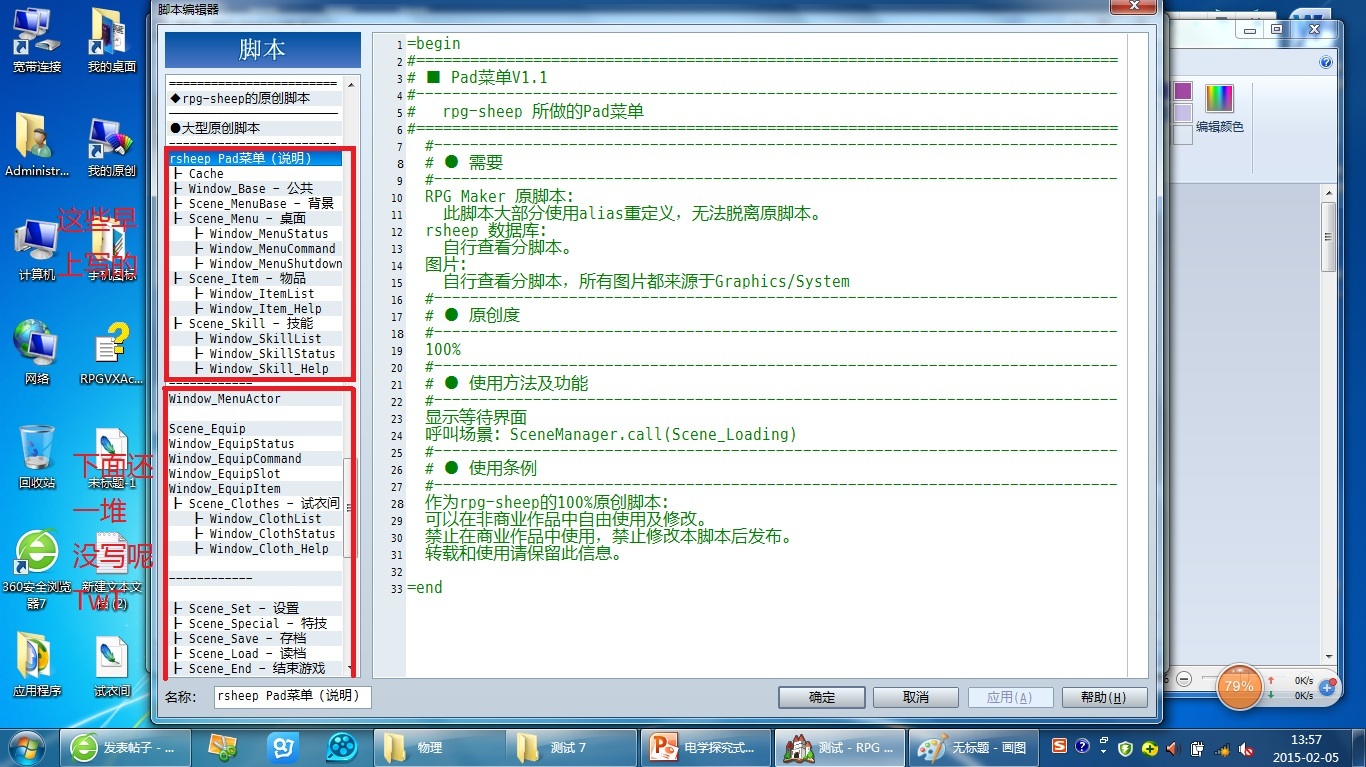Select Scene_Item - 物品 script
The height and width of the screenshot is (767, 1366).
point(255,278)
